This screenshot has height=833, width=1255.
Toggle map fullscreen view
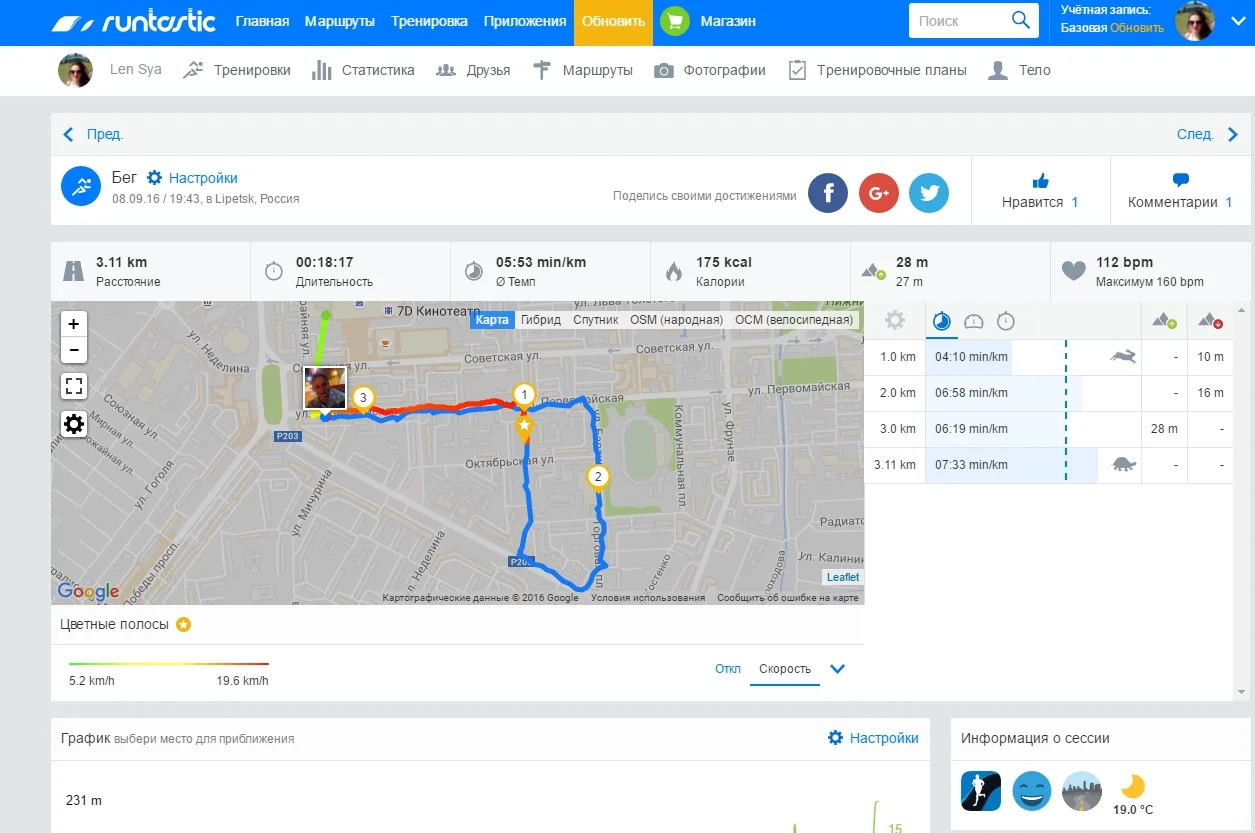point(74,386)
